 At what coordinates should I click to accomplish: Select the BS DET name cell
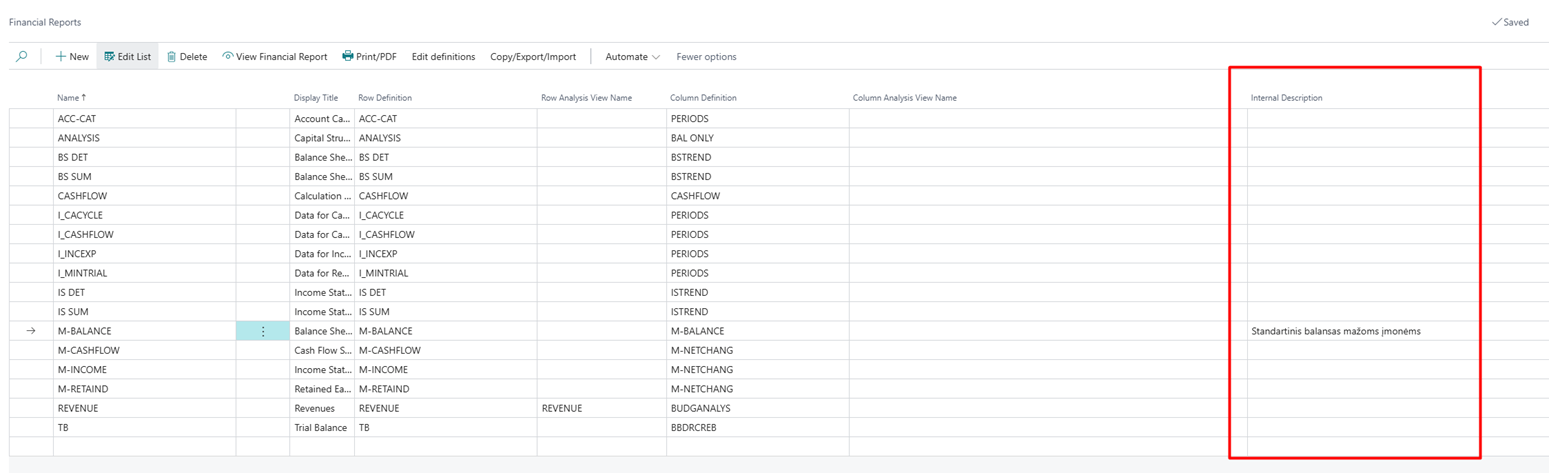tap(145, 157)
